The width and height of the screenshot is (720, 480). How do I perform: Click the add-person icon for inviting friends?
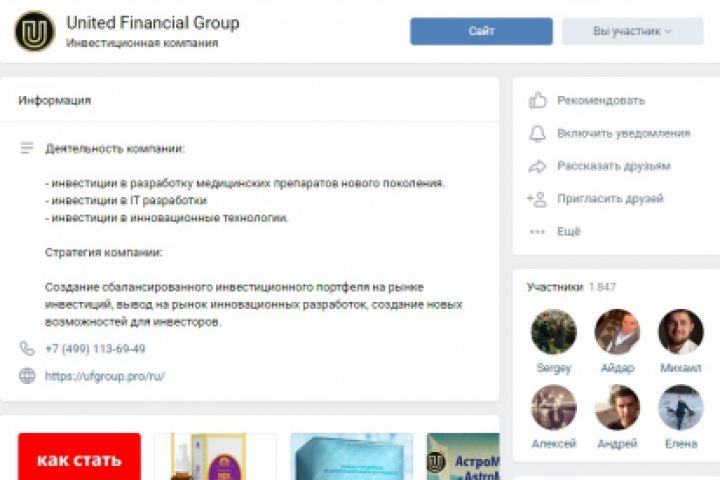pyautogui.click(x=537, y=199)
